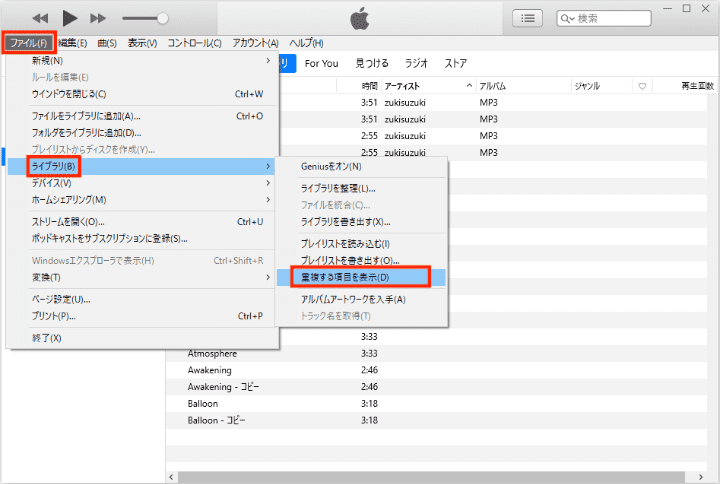Expand the デバイス(V) submenu
The height and width of the screenshot is (484, 720).
pyautogui.click(x=143, y=183)
